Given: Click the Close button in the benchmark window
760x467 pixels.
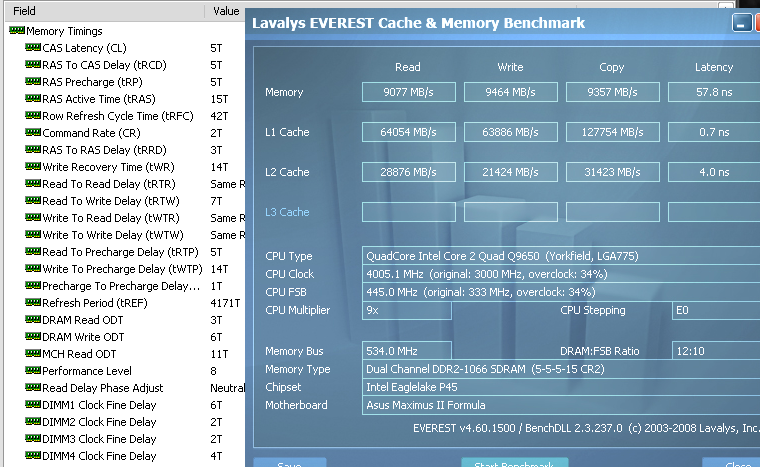Looking at the screenshot, I should 732,462.
